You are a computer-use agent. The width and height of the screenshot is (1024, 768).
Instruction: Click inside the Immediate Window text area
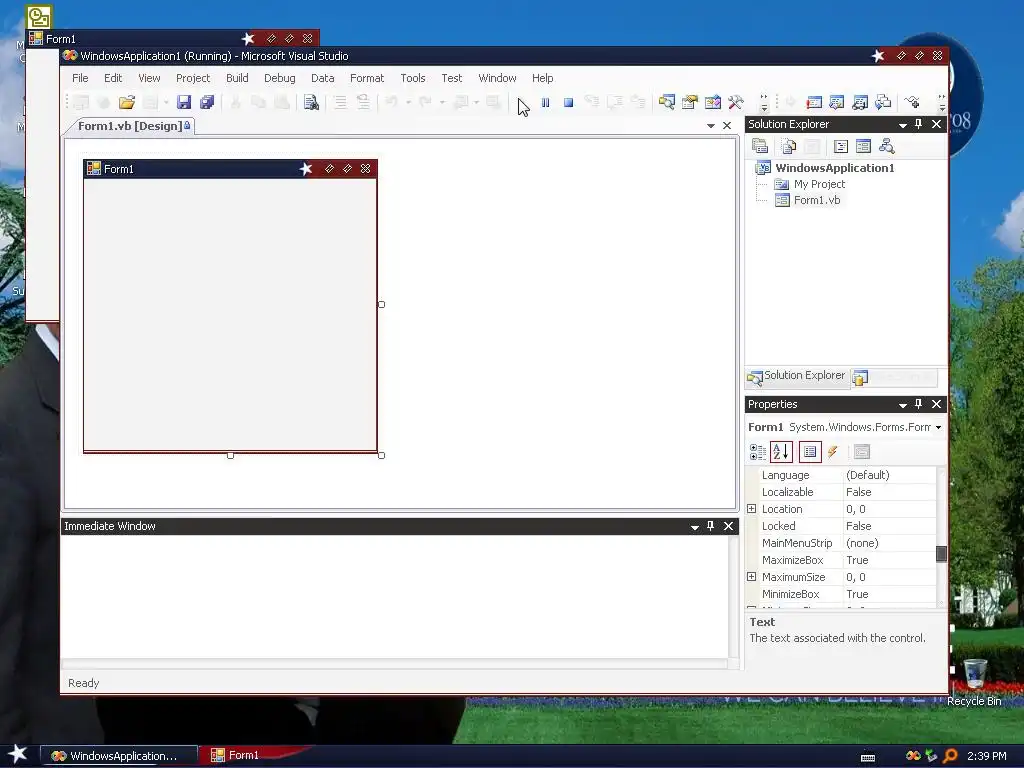pos(395,596)
